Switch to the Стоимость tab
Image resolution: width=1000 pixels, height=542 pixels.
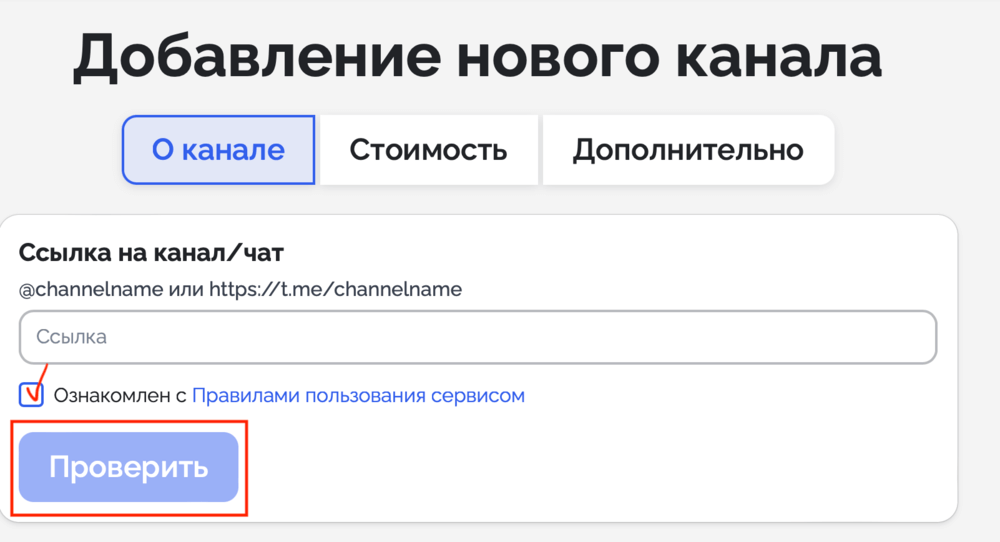[x=429, y=150]
